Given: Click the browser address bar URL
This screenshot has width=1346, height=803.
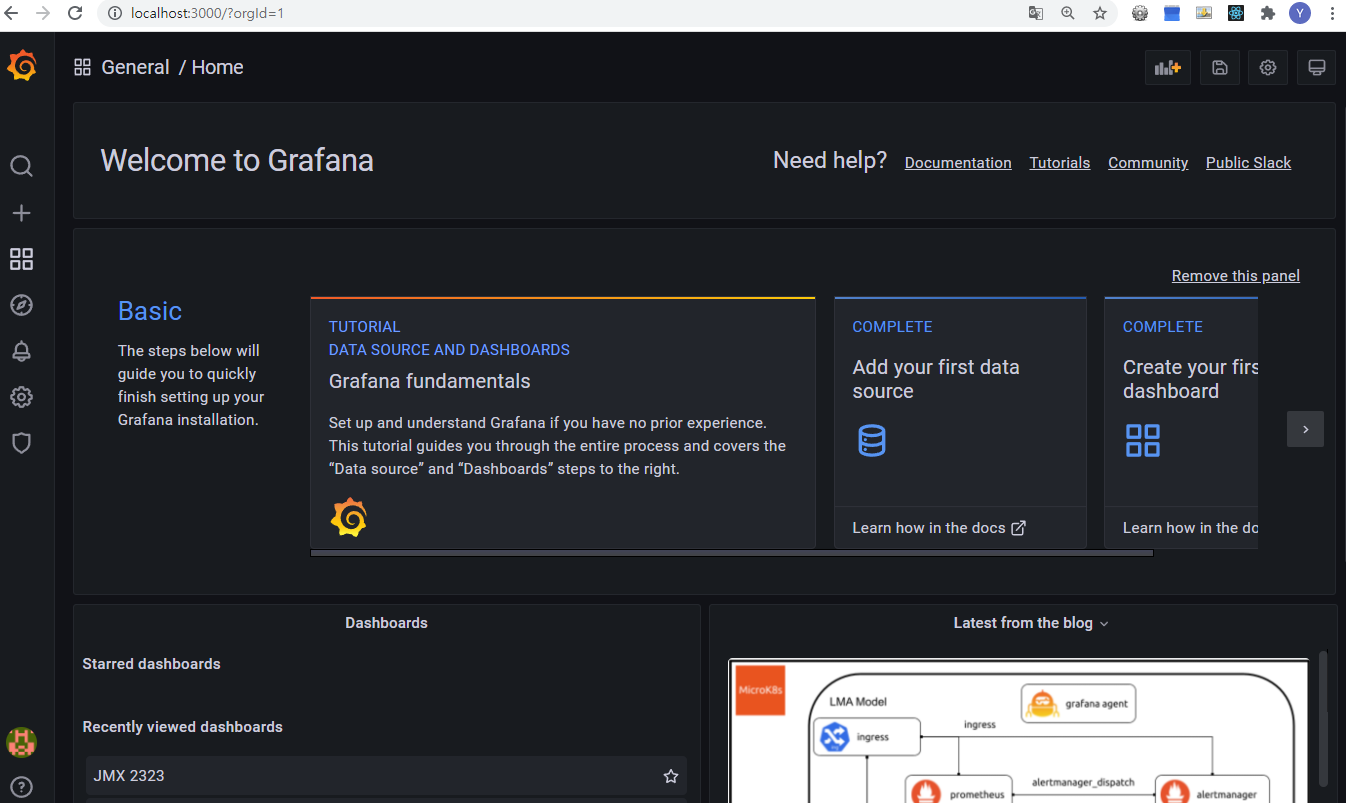Looking at the screenshot, I should click(x=207, y=13).
